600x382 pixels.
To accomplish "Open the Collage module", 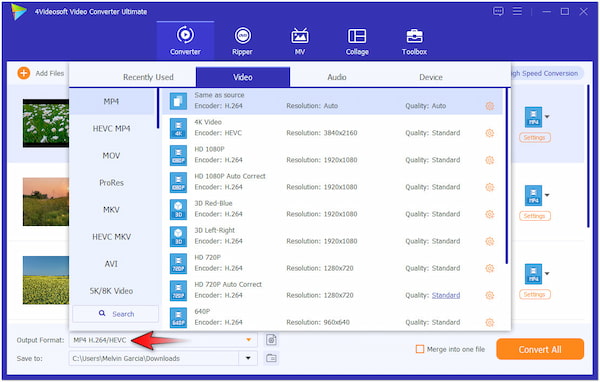I will [x=357, y=40].
